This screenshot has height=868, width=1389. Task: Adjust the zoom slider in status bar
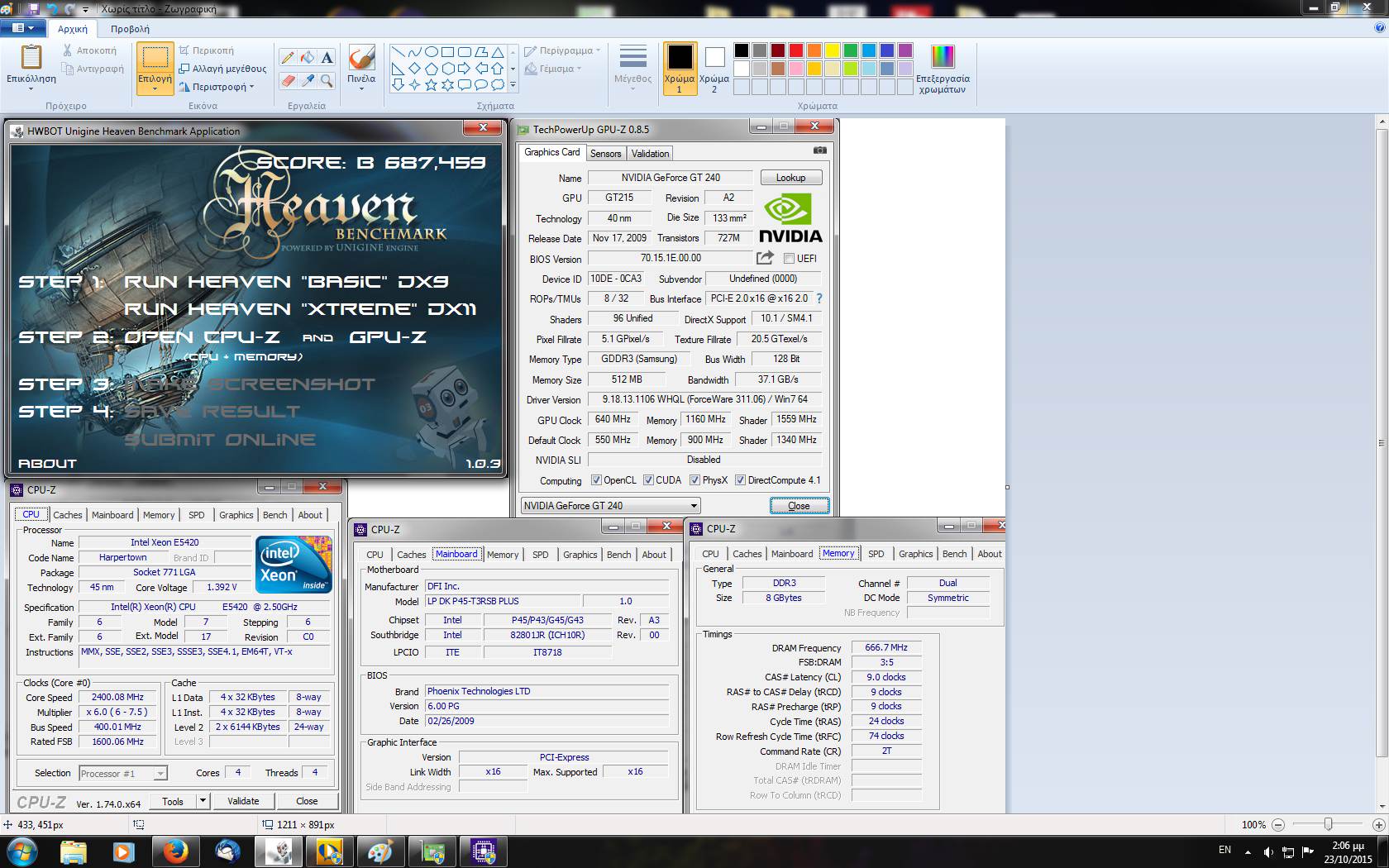1328,824
